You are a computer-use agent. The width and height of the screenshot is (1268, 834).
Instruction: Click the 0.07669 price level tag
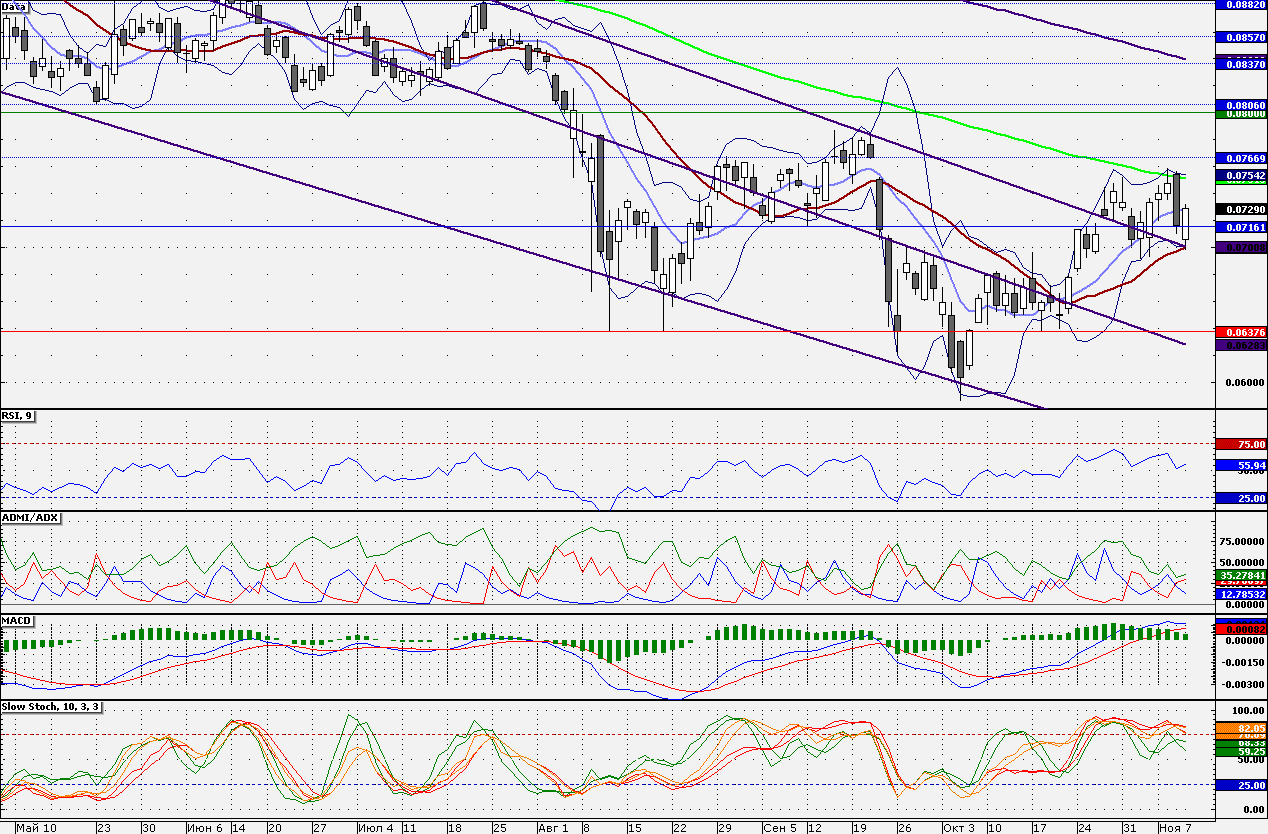tap(1241, 158)
